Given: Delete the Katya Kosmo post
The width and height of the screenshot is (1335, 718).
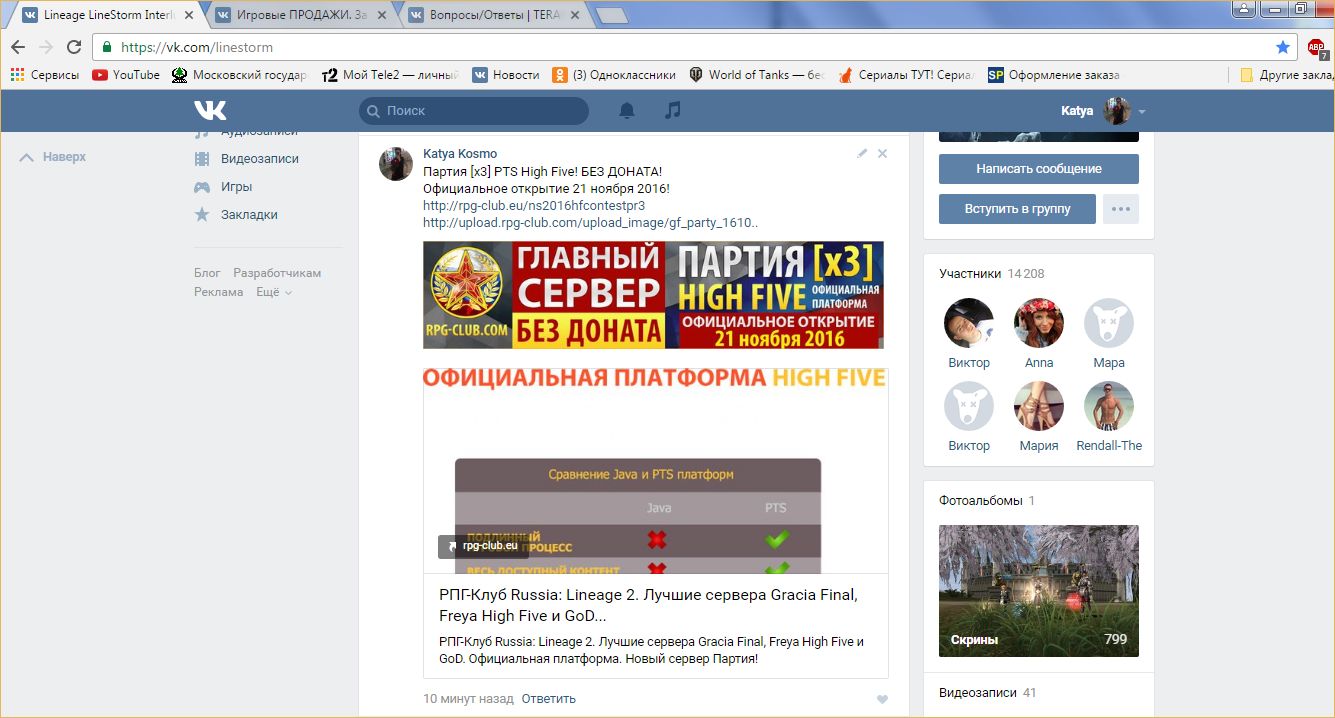Looking at the screenshot, I should point(882,153).
